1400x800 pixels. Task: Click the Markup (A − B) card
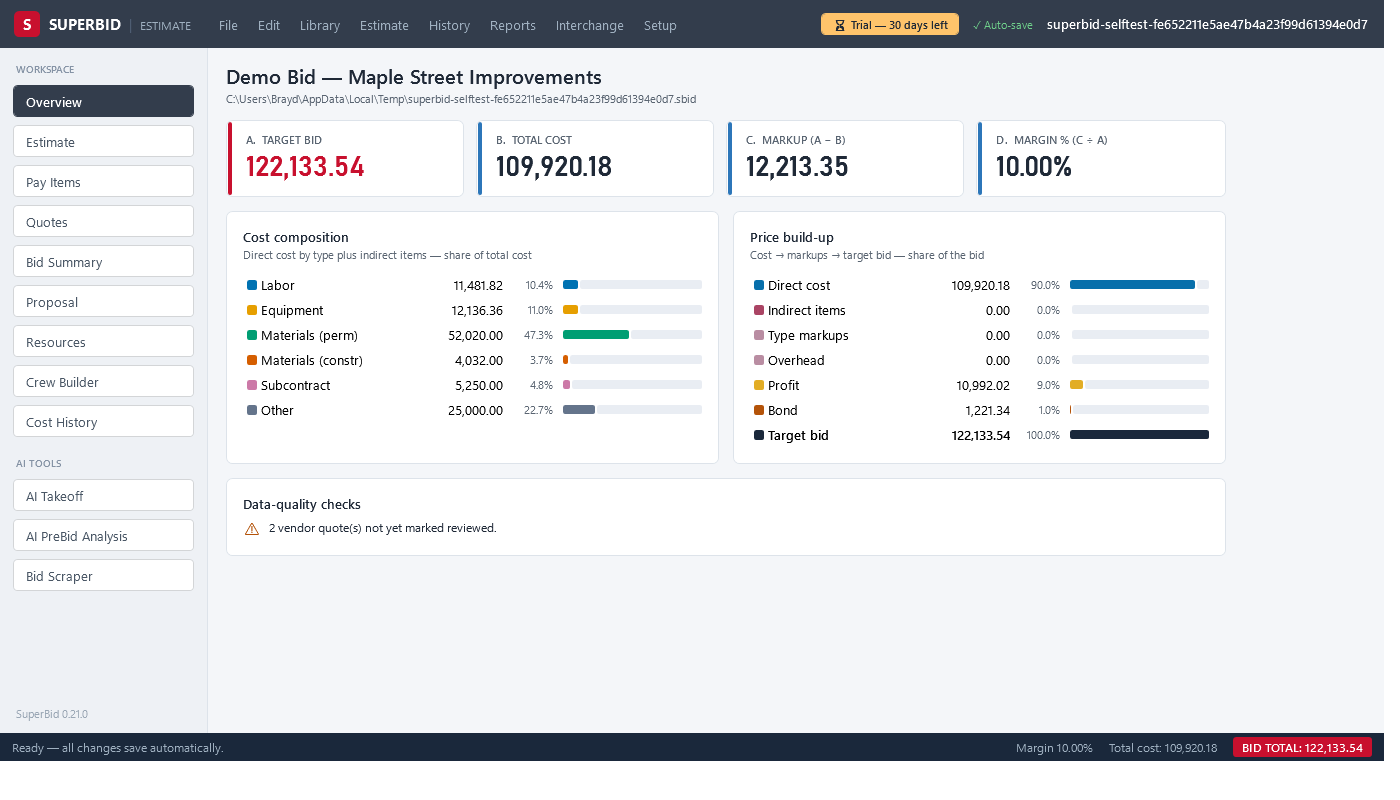click(846, 158)
